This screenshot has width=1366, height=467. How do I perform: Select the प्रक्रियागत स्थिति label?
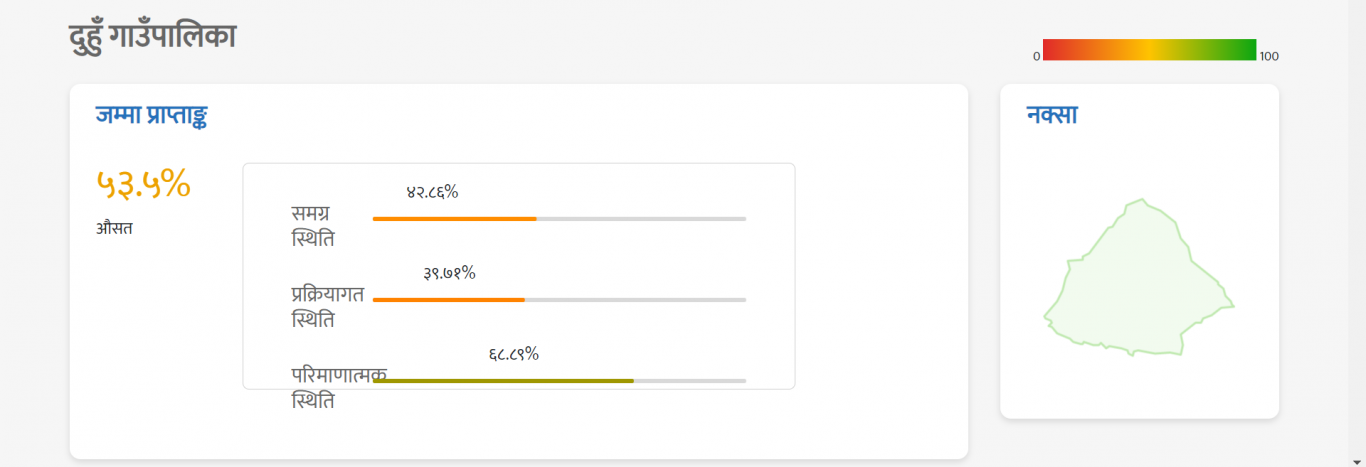328,307
